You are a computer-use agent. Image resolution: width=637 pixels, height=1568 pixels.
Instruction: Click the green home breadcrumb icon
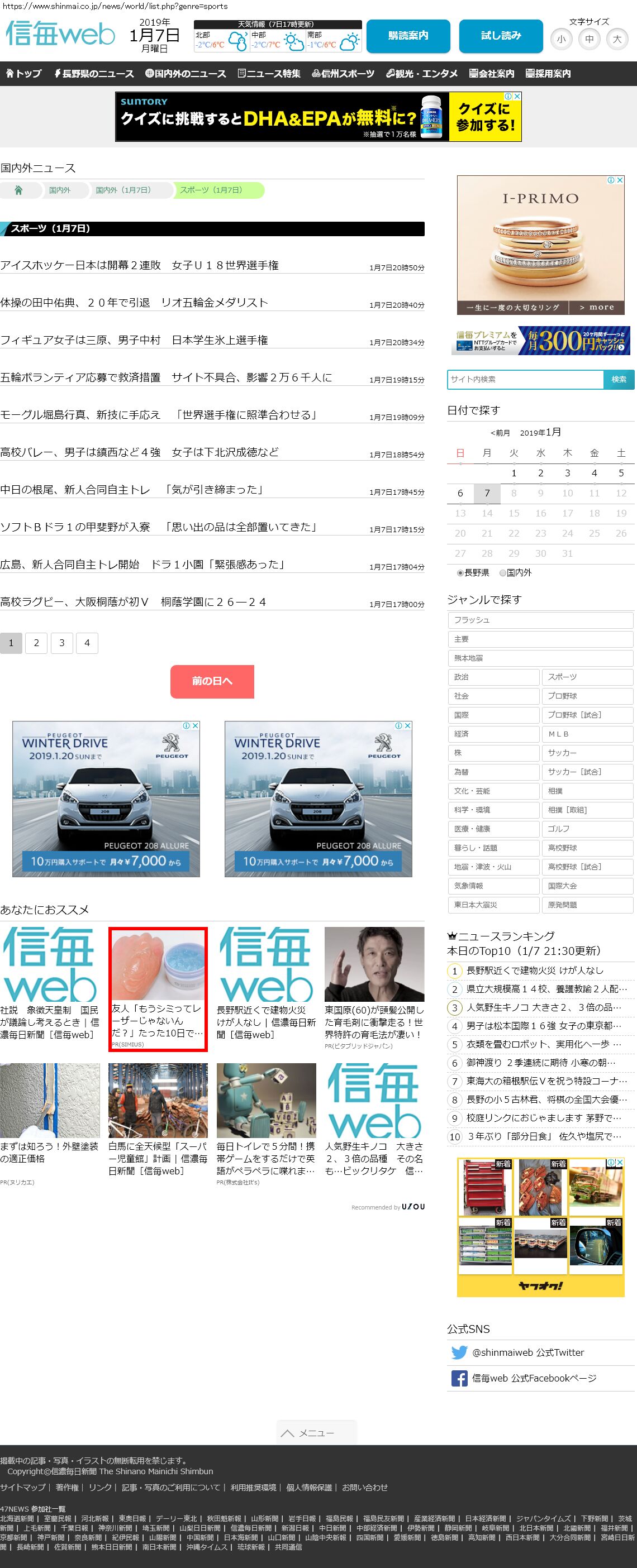click(19, 190)
